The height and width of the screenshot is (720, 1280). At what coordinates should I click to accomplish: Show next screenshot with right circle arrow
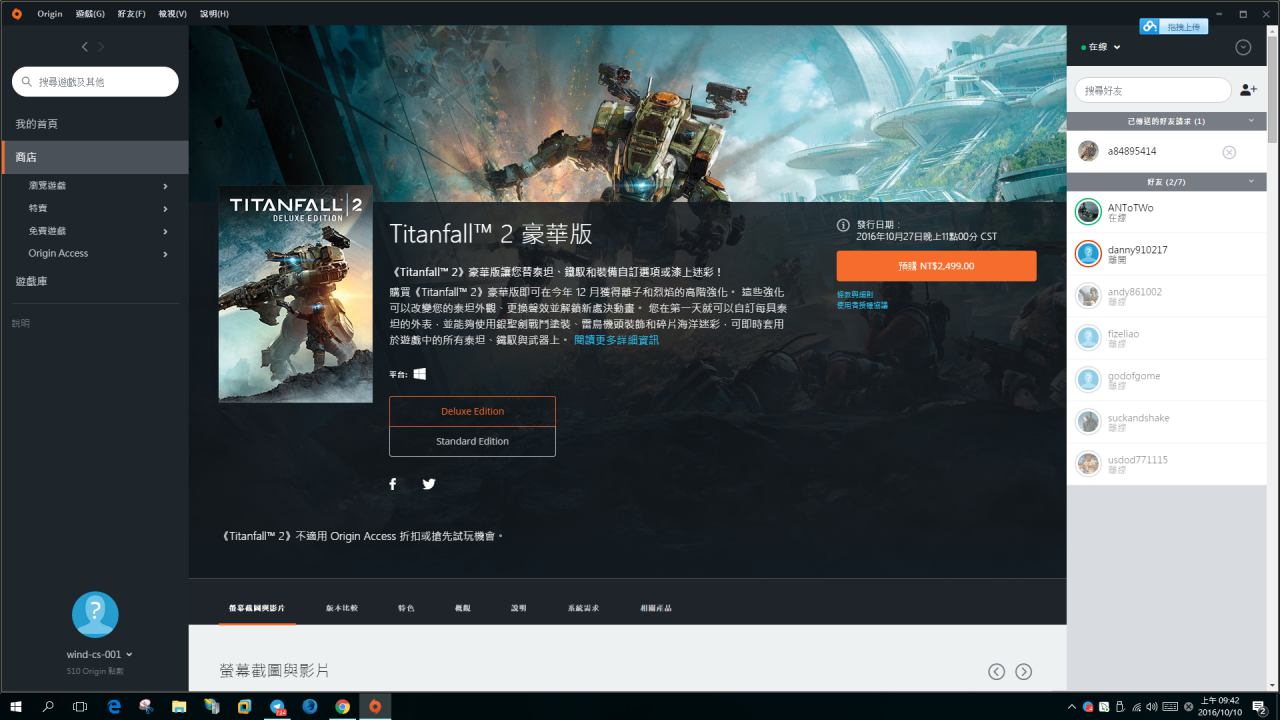click(1023, 672)
